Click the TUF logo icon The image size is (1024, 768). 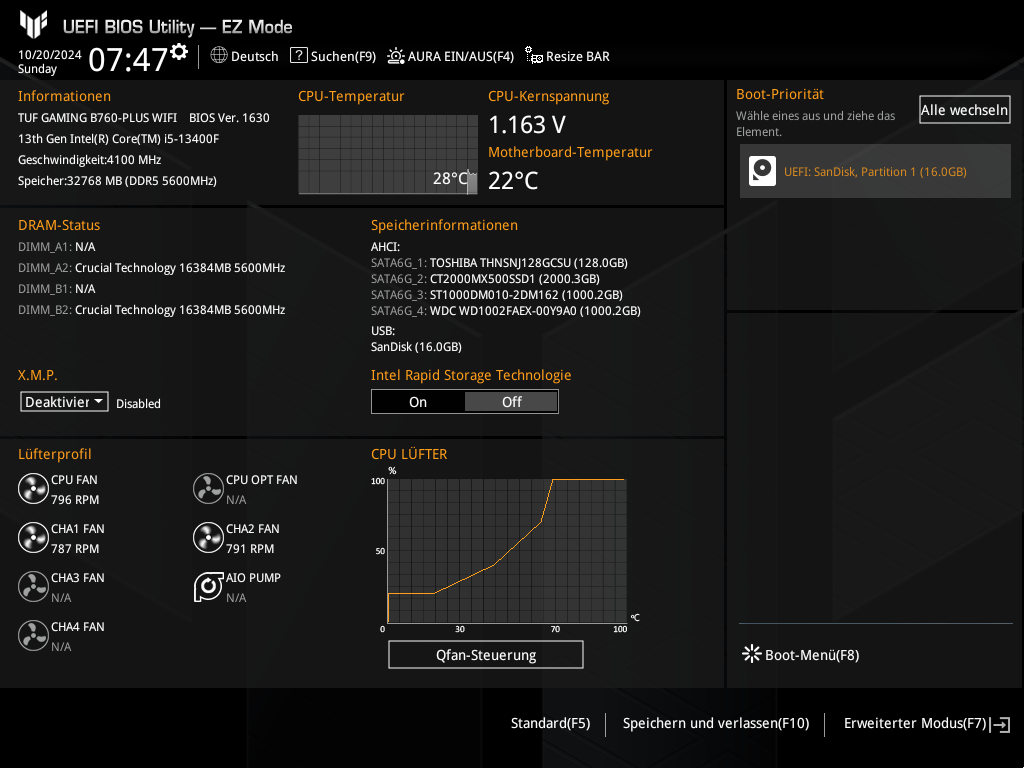tap(33, 24)
